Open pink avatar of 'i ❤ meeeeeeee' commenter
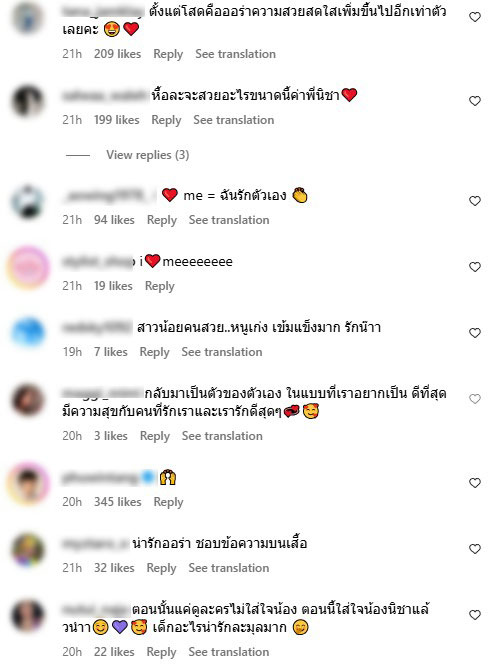The image size is (492, 670). 28,267
